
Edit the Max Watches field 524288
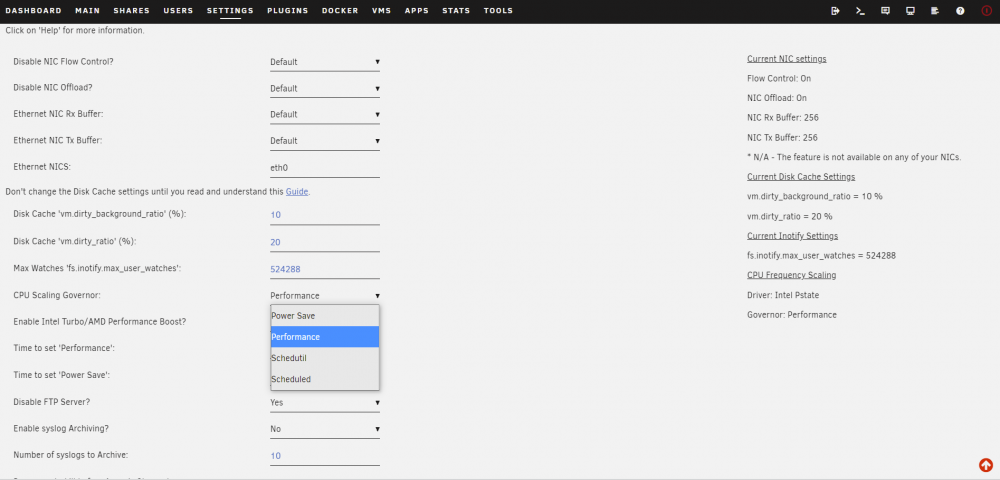point(325,269)
